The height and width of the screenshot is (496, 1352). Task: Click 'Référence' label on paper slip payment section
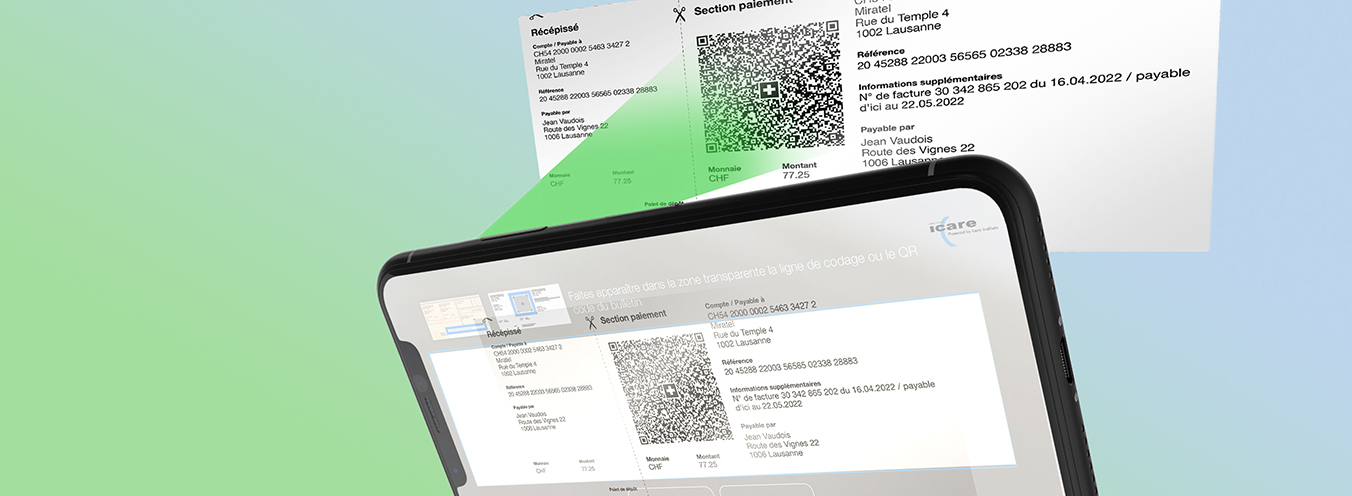[881, 52]
